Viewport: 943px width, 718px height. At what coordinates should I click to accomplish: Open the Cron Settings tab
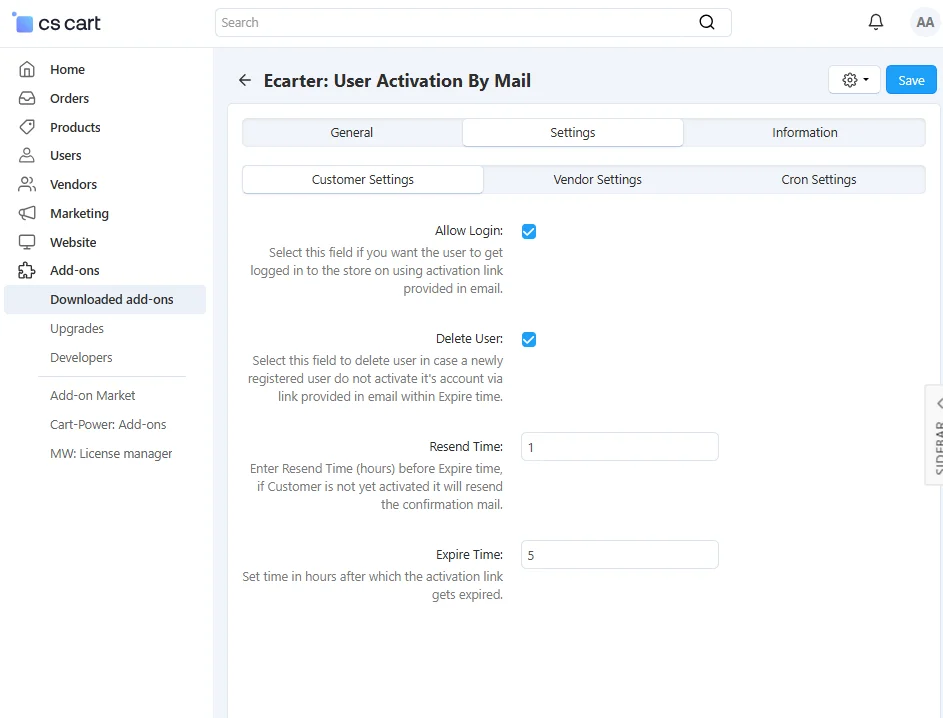818,179
